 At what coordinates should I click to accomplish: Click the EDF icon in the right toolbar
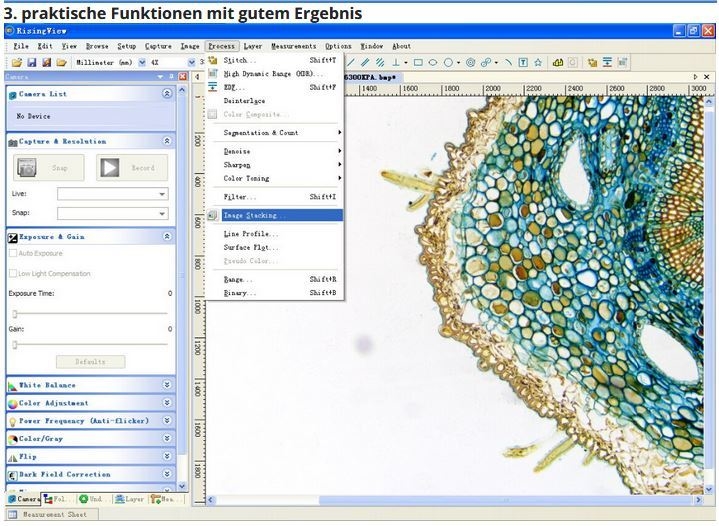point(607,62)
